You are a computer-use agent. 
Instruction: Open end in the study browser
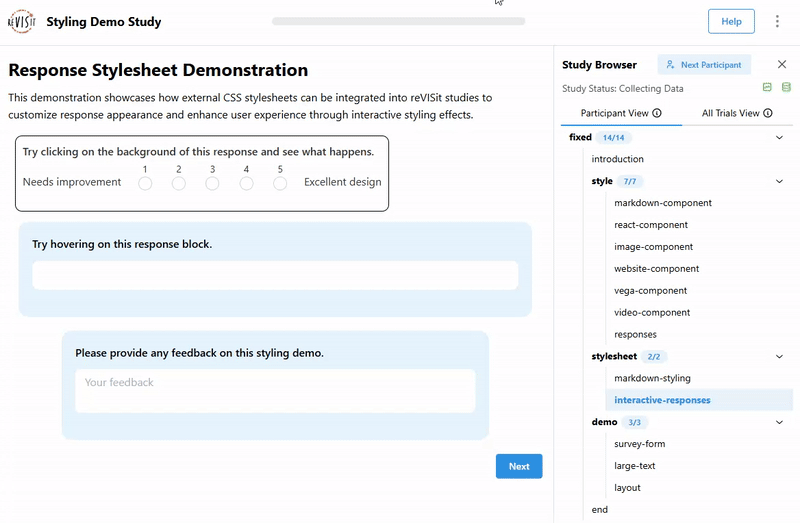(599, 510)
